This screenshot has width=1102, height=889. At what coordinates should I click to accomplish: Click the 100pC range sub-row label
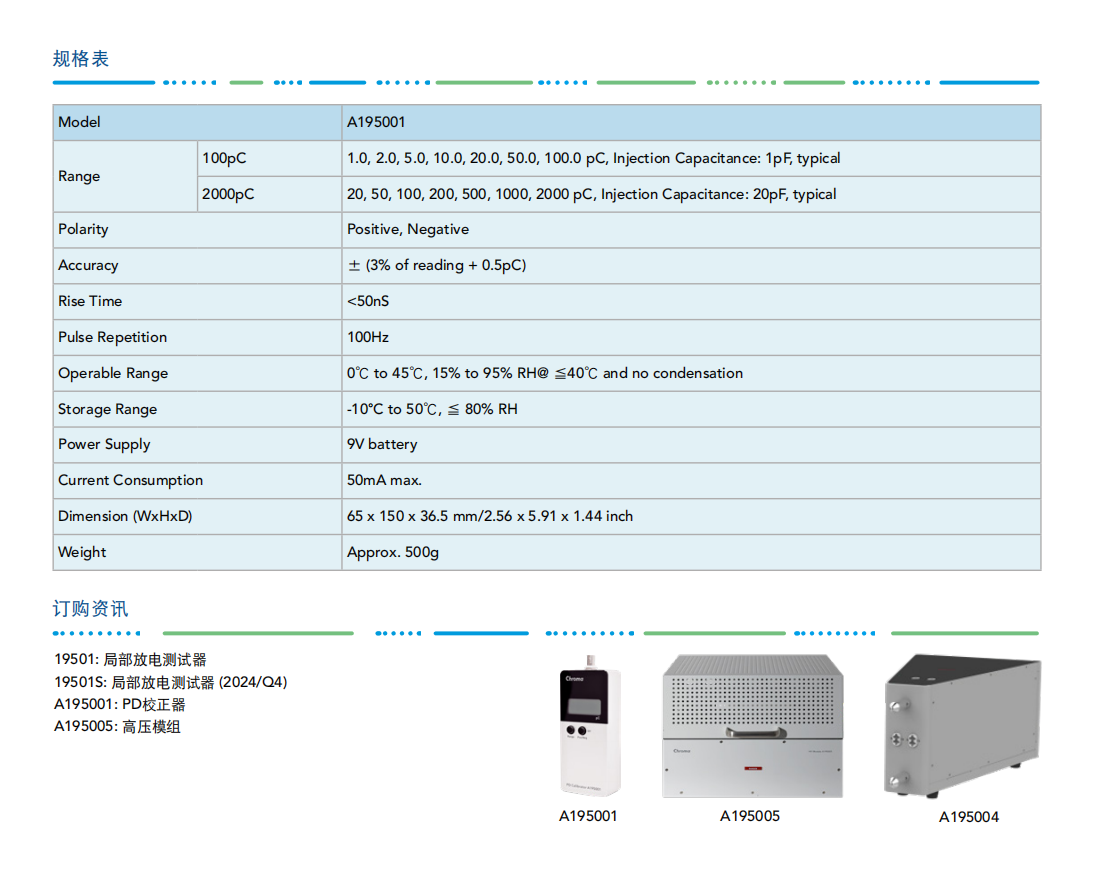tap(223, 158)
